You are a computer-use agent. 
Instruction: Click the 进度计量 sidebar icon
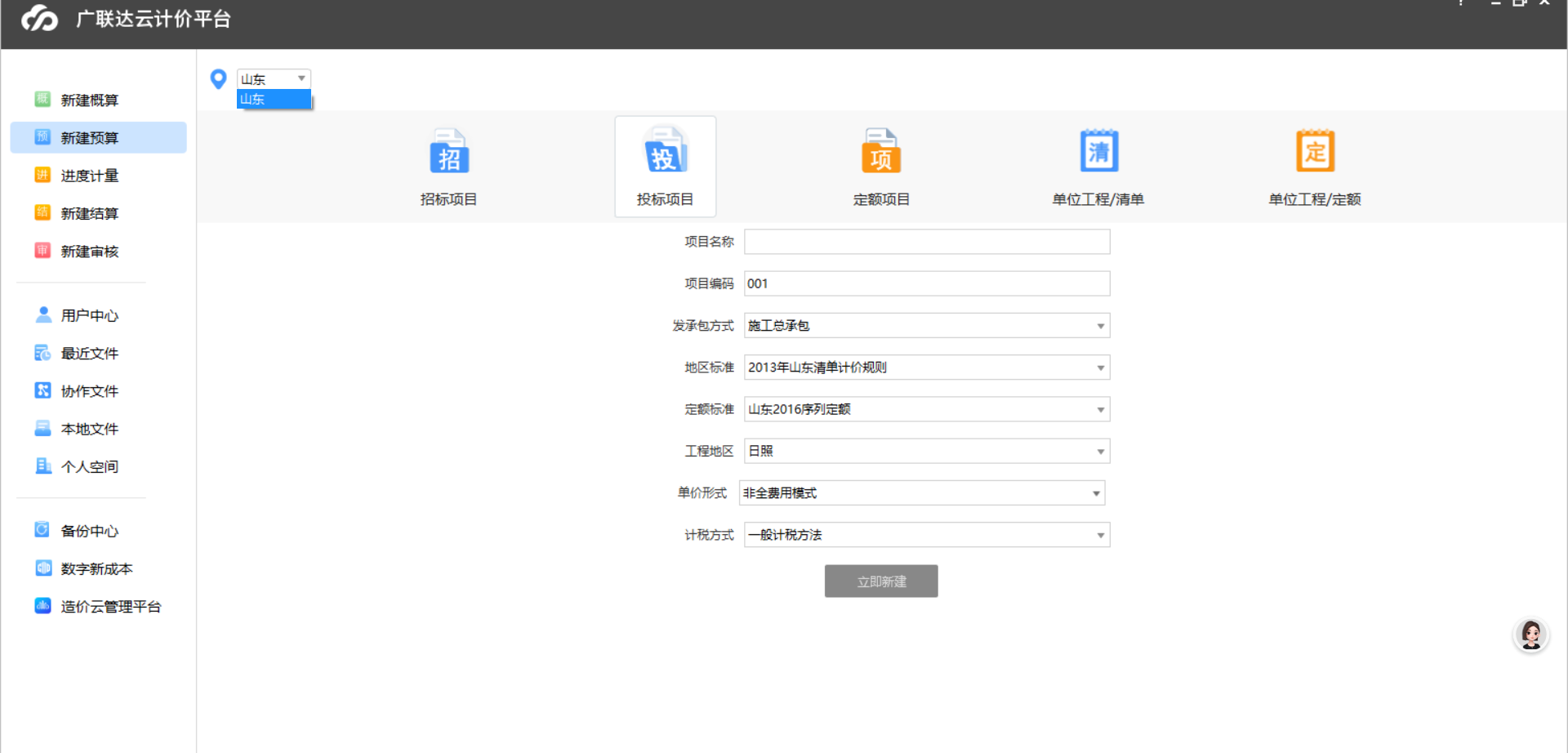coord(42,175)
